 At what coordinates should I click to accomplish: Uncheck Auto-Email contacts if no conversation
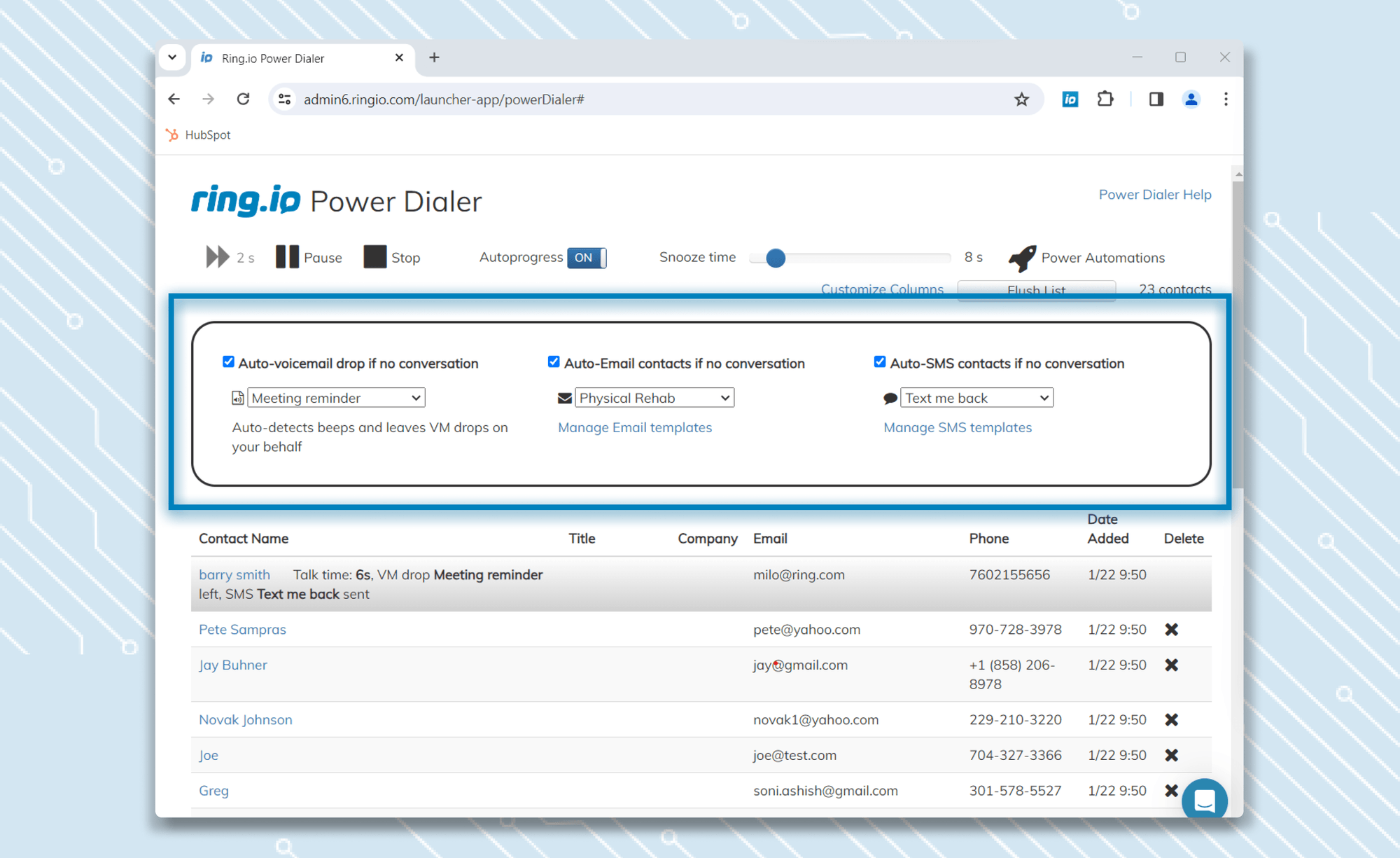tap(554, 362)
